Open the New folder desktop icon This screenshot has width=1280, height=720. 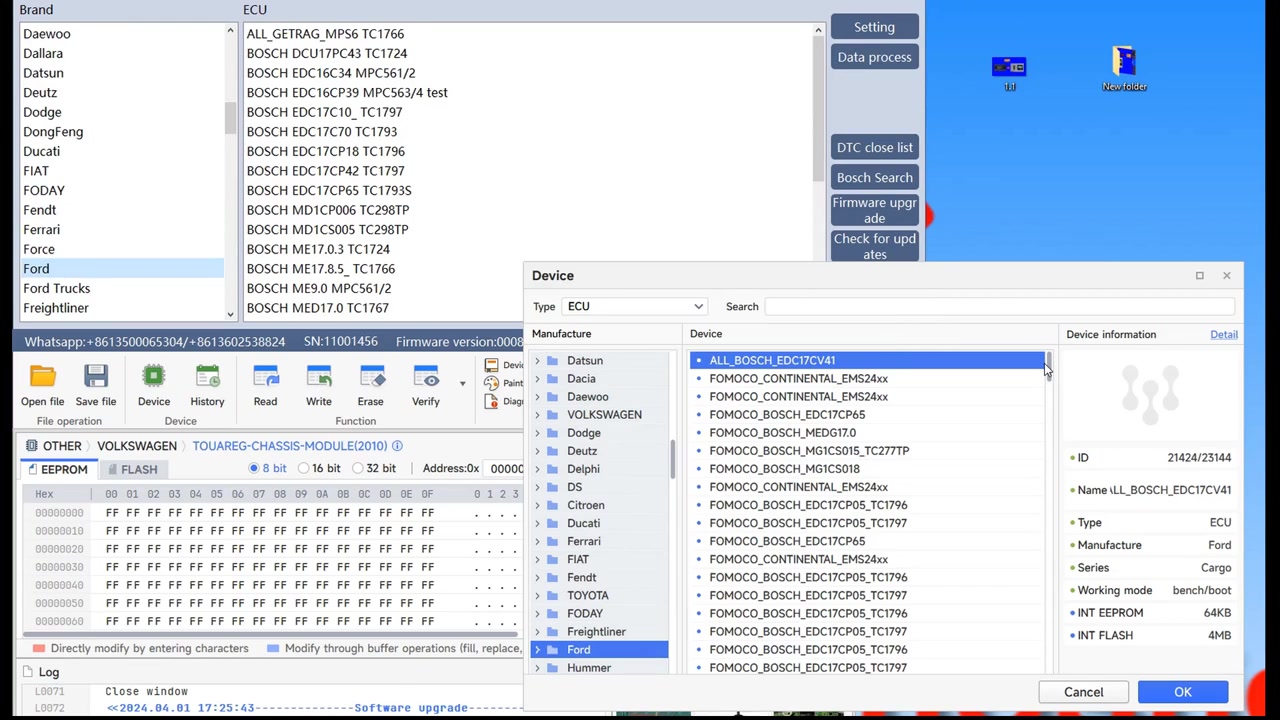1124,61
